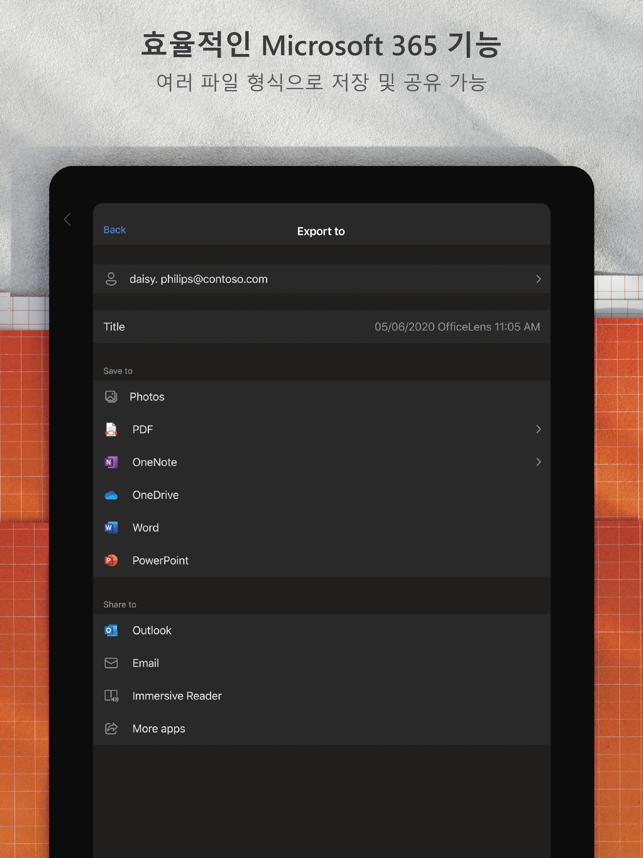This screenshot has width=643, height=858.
Task: Click the account person icon
Action: [x=111, y=279]
